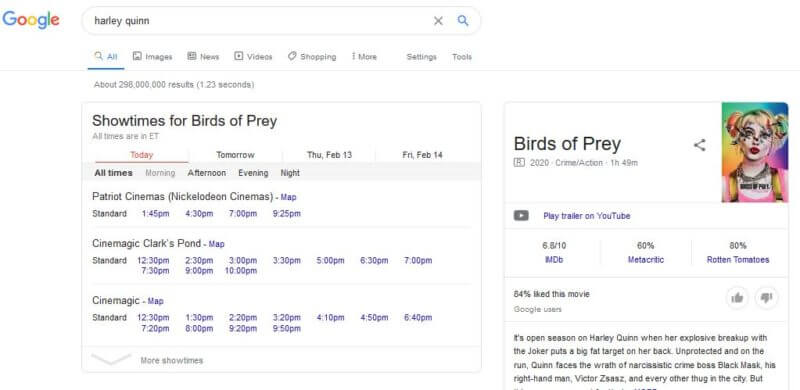Choose 6:40pm at Cinemagic
800x390 pixels.
pyautogui.click(x=418, y=318)
